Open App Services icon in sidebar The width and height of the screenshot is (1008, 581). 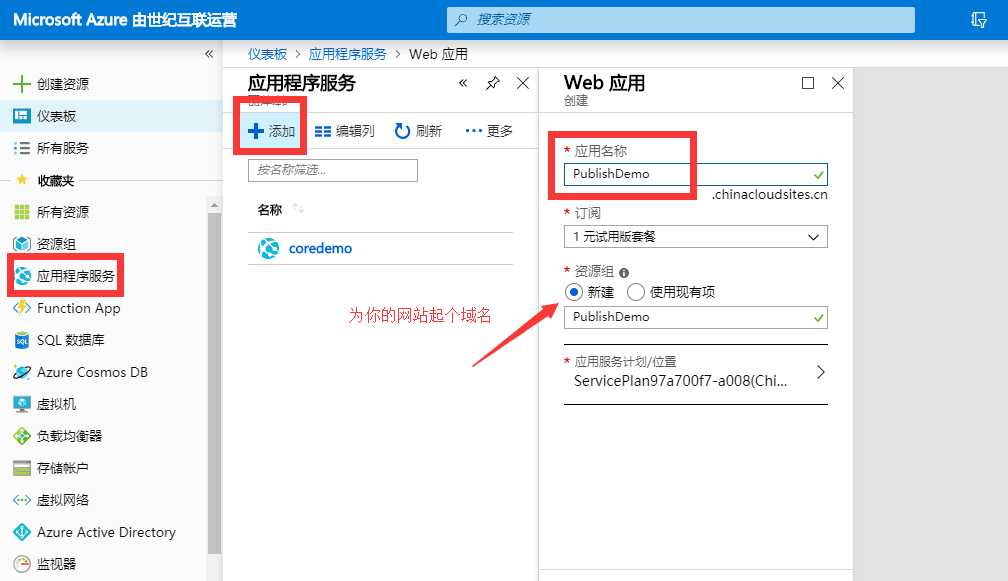[x=22, y=276]
